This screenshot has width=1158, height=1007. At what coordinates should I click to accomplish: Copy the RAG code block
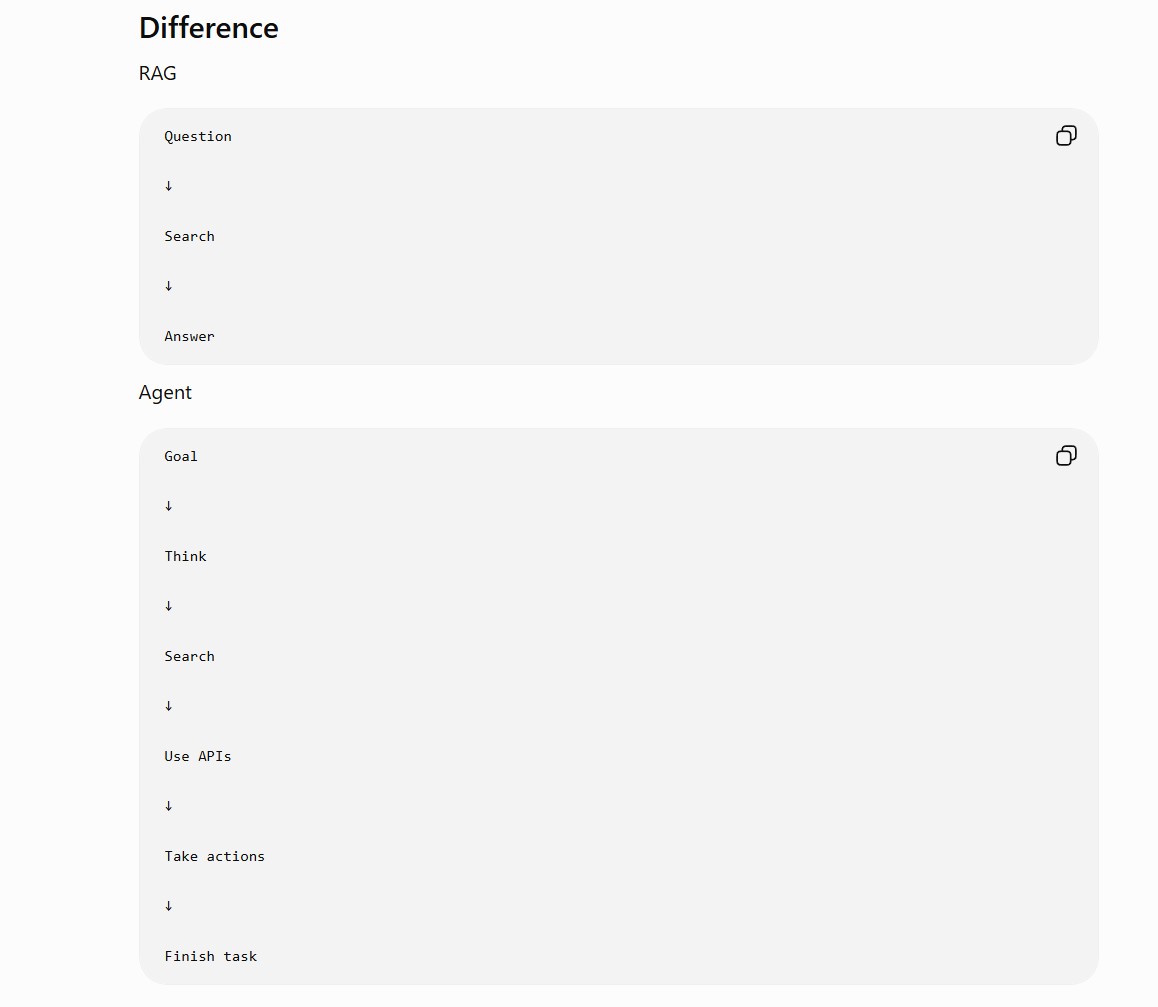[x=1066, y=136]
